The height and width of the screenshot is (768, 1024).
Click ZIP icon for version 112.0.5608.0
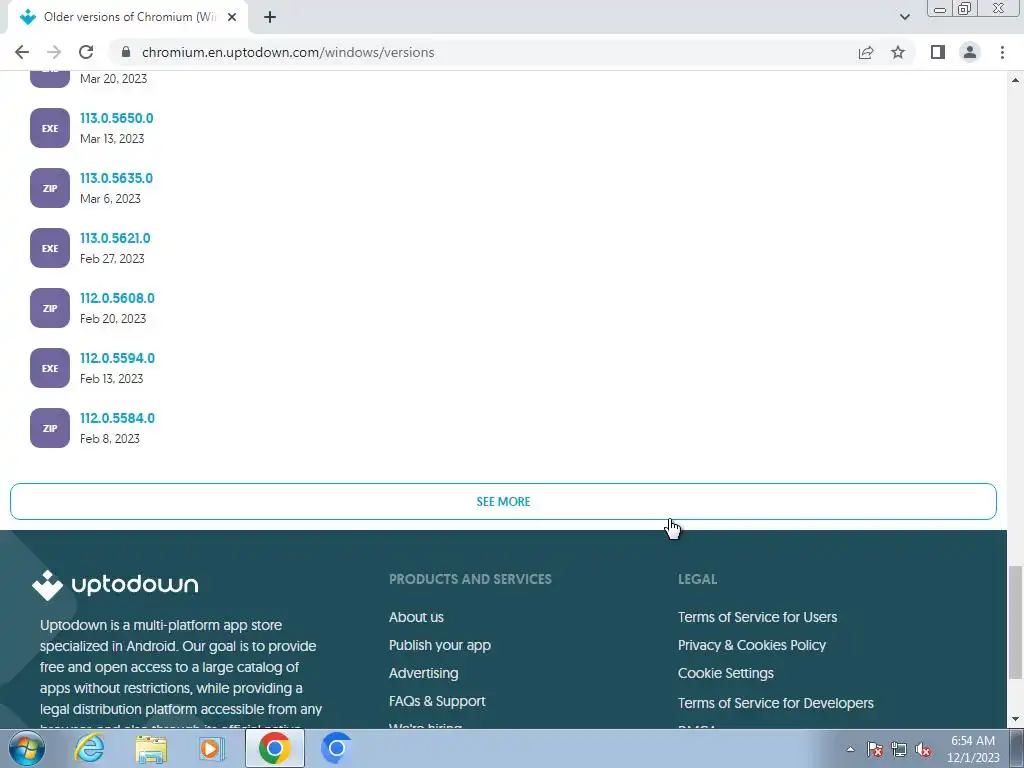tap(50, 308)
